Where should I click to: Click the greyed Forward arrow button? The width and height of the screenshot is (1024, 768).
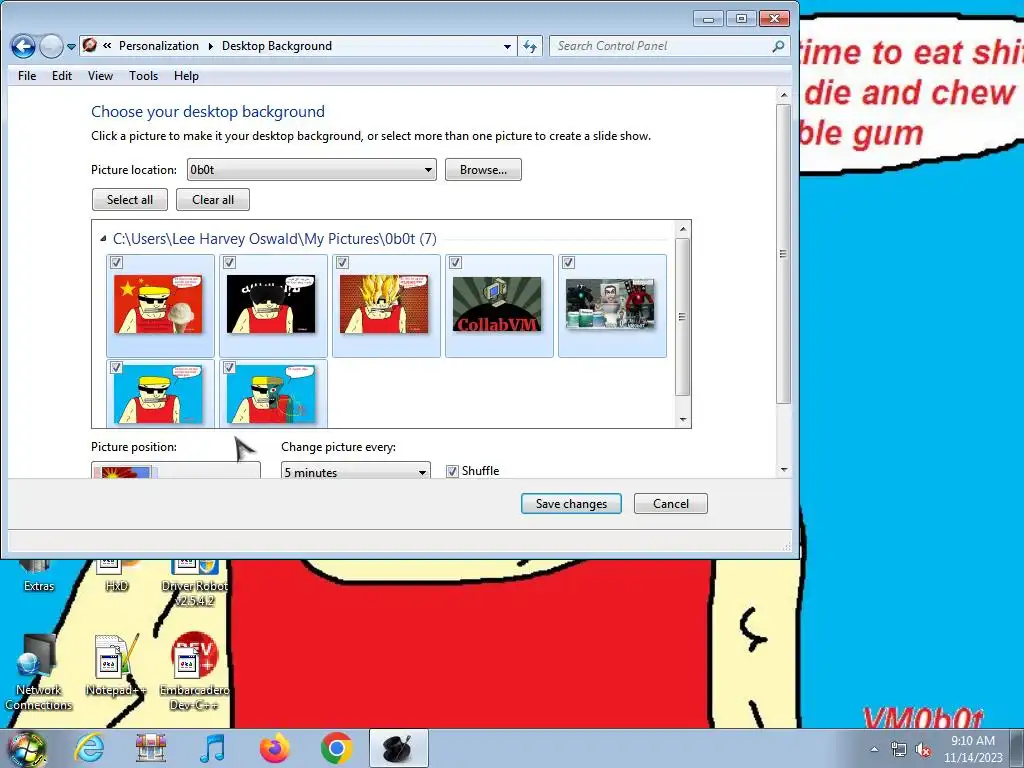[51, 46]
